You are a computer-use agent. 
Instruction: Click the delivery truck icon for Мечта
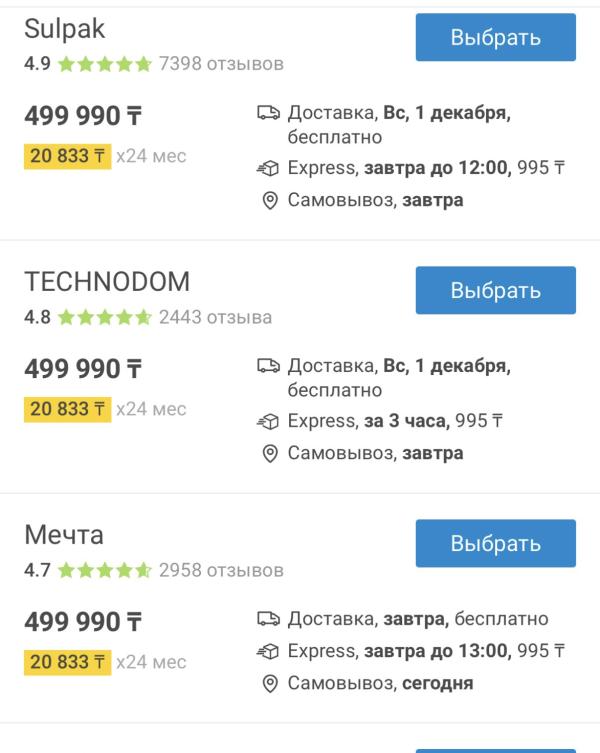click(268, 619)
